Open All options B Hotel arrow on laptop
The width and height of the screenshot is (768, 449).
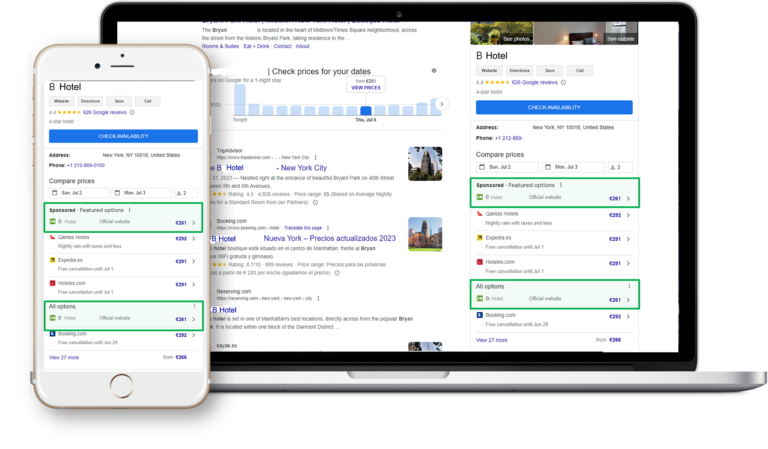point(628,300)
